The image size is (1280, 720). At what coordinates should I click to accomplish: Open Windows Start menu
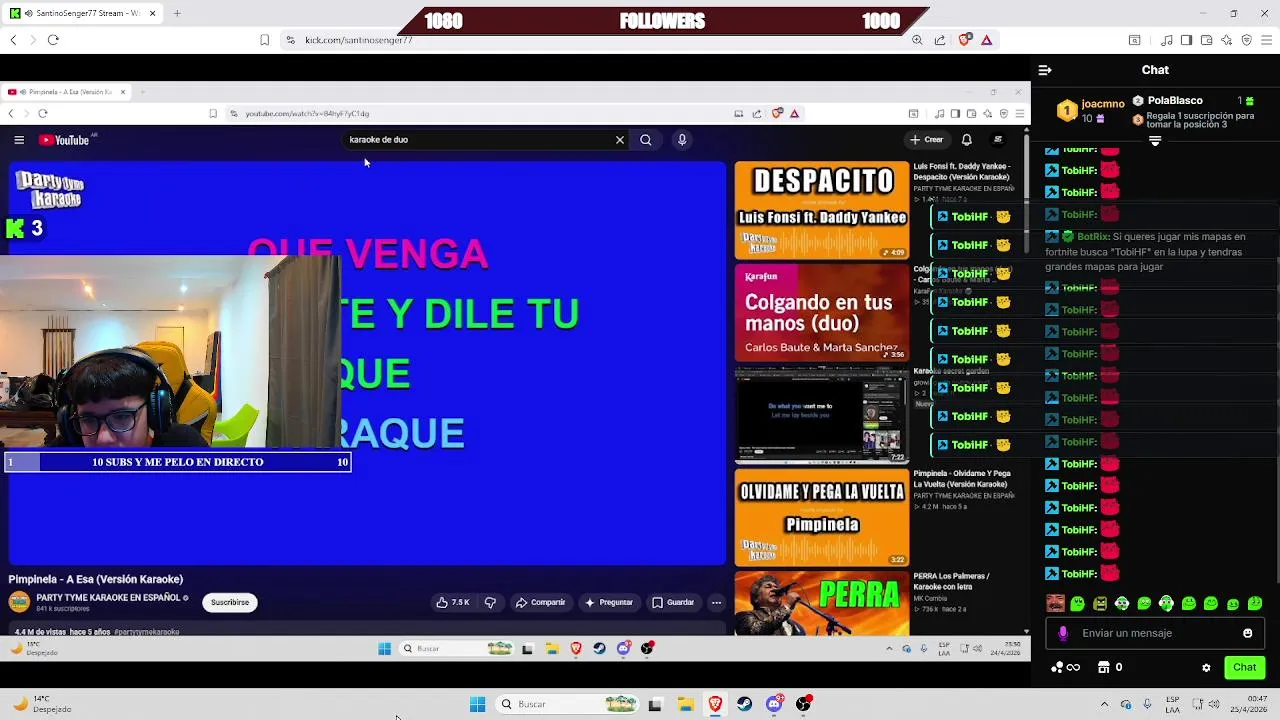[477, 704]
